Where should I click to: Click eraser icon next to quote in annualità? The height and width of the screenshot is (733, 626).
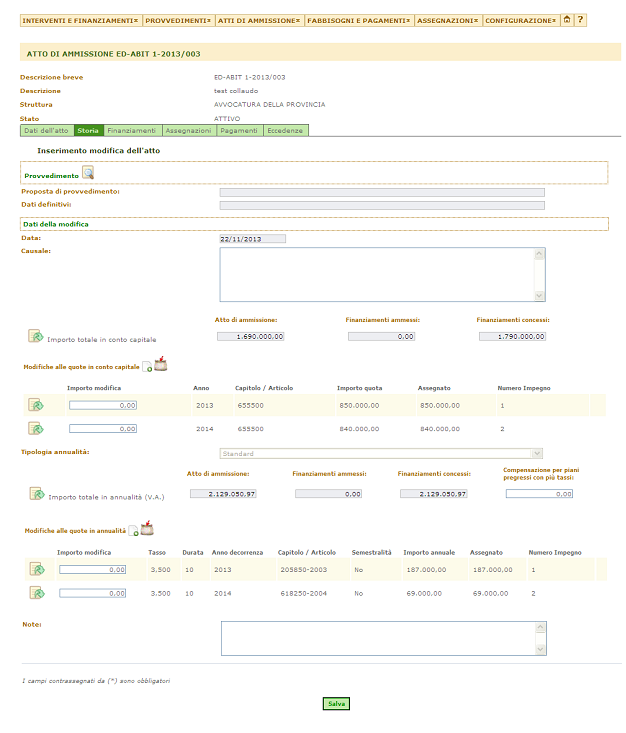(x=147, y=528)
